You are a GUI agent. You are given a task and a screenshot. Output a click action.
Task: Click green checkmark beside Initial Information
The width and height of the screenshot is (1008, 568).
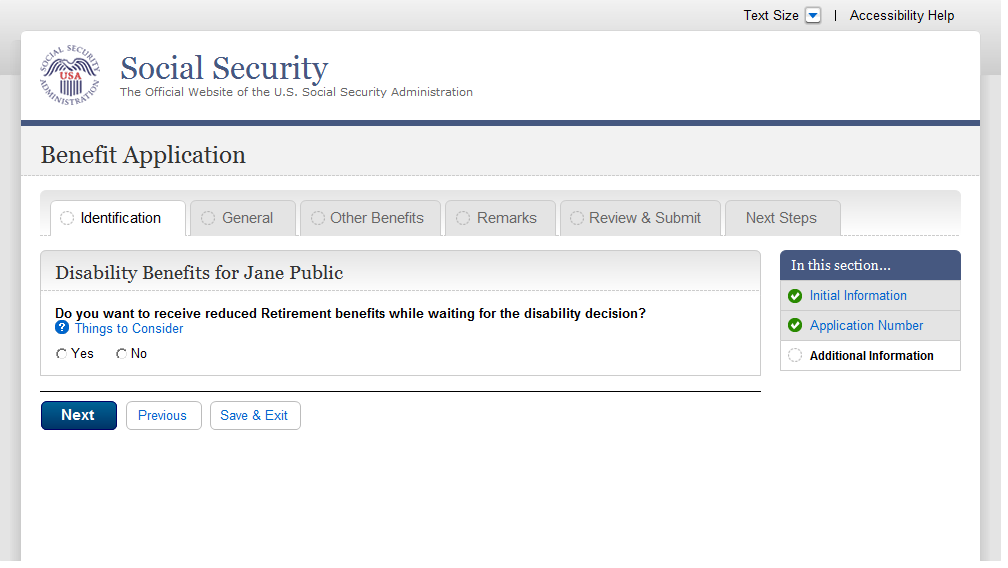[x=795, y=296]
